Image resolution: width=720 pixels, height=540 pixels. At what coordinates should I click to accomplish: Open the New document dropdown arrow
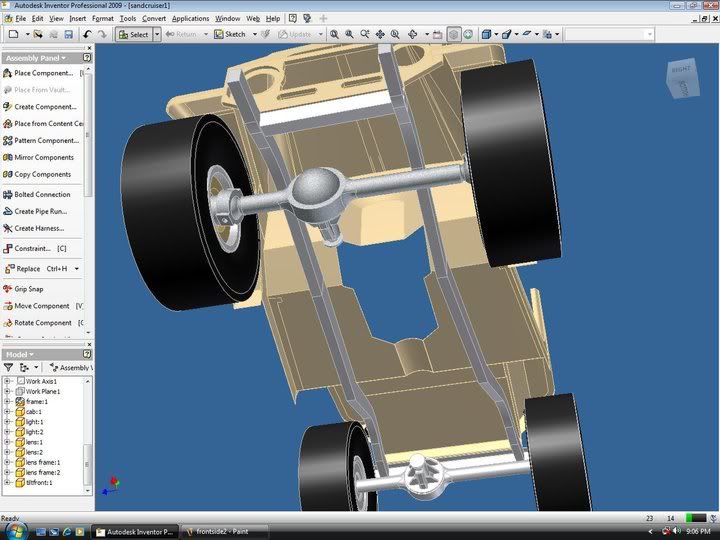point(27,34)
